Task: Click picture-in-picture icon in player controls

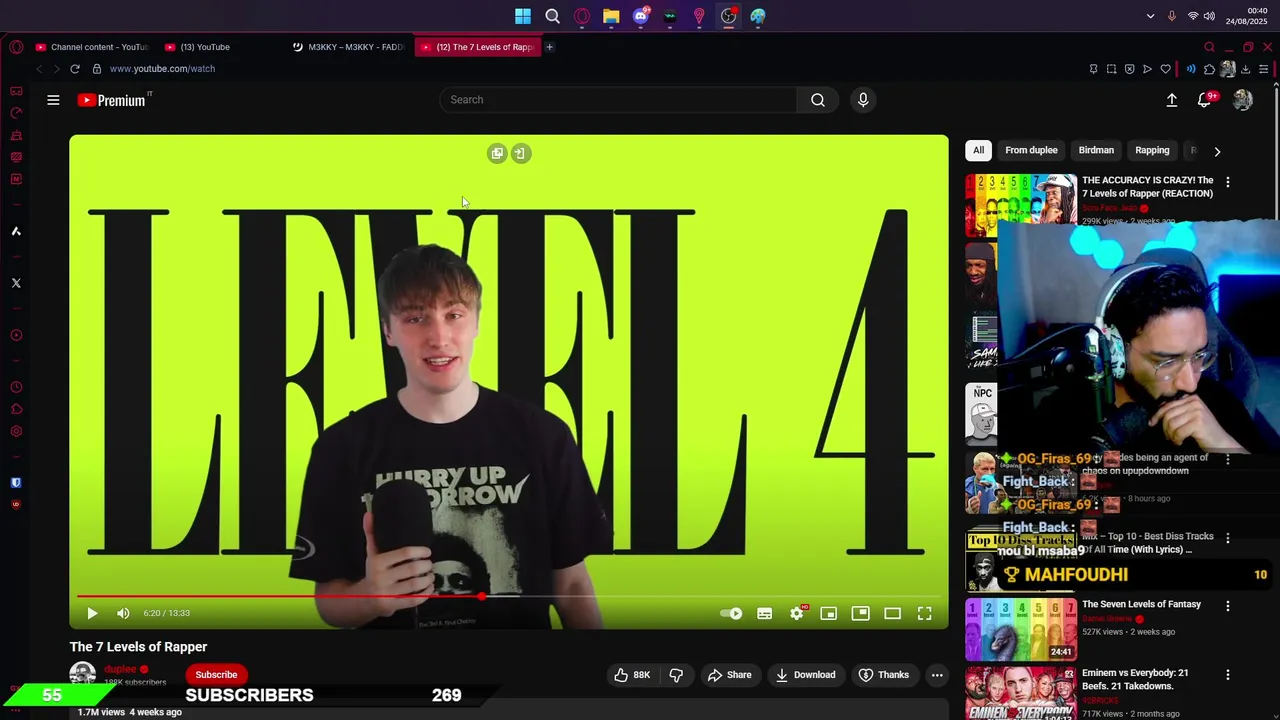Action: [861, 613]
